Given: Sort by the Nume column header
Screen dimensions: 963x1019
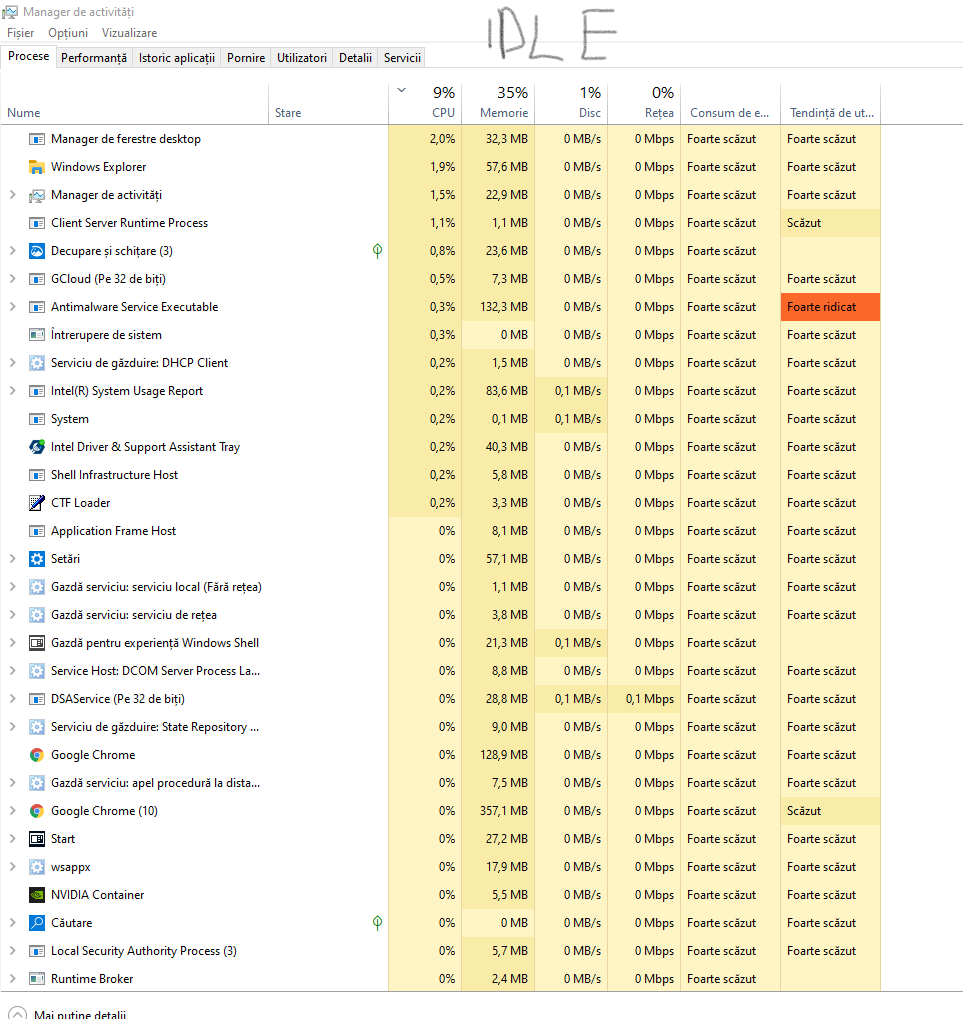Looking at the screenshot, I should [x=135, y=103].
